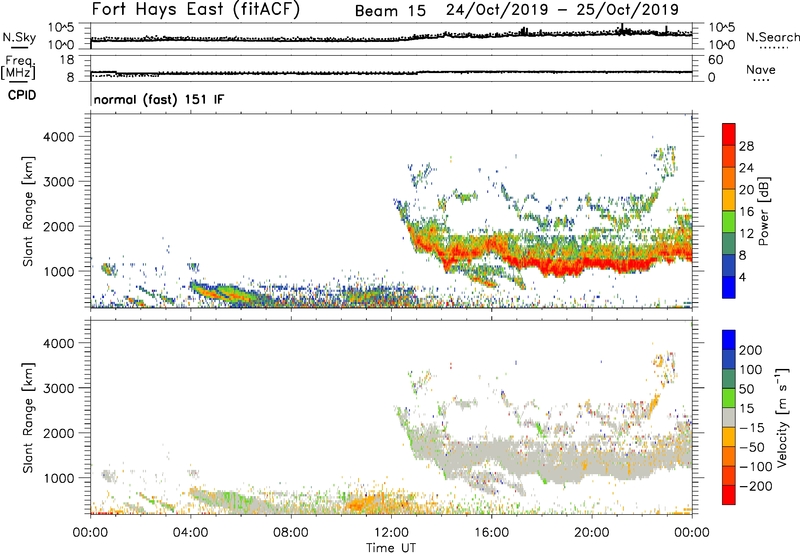This screenshot has width=800, height=554.
Task: Click the '12:00' time axis tick label
Action: tap(391, 533)
